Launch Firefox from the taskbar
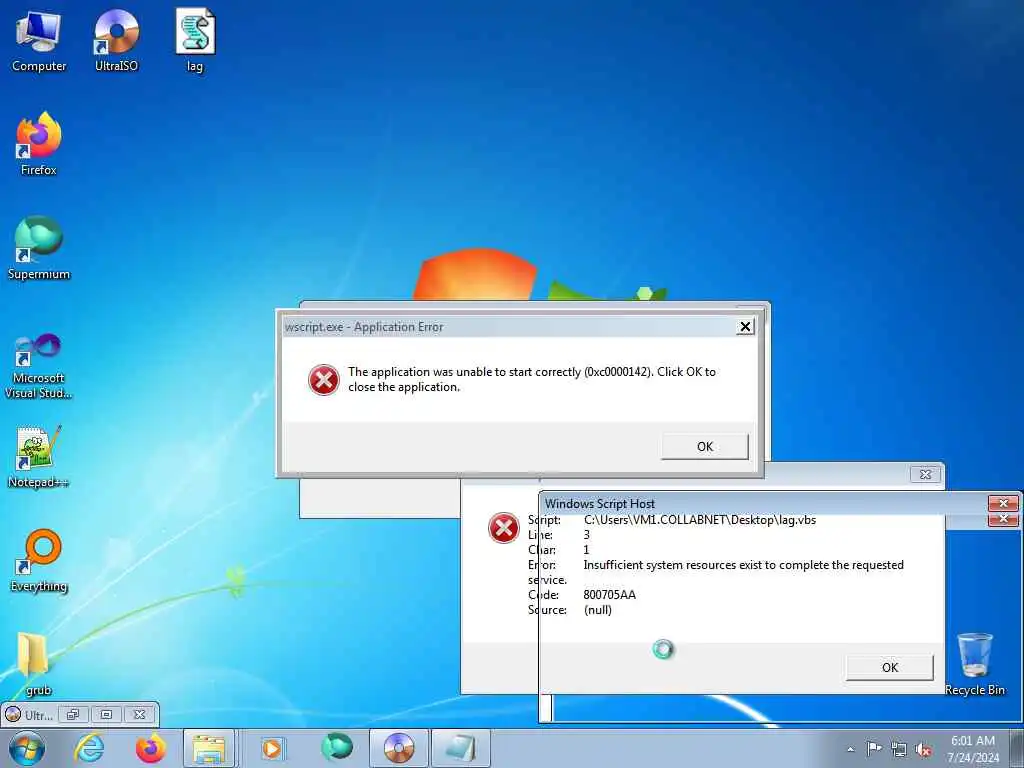Viewport: 1024px width, 768px height. tap(151, 748)
